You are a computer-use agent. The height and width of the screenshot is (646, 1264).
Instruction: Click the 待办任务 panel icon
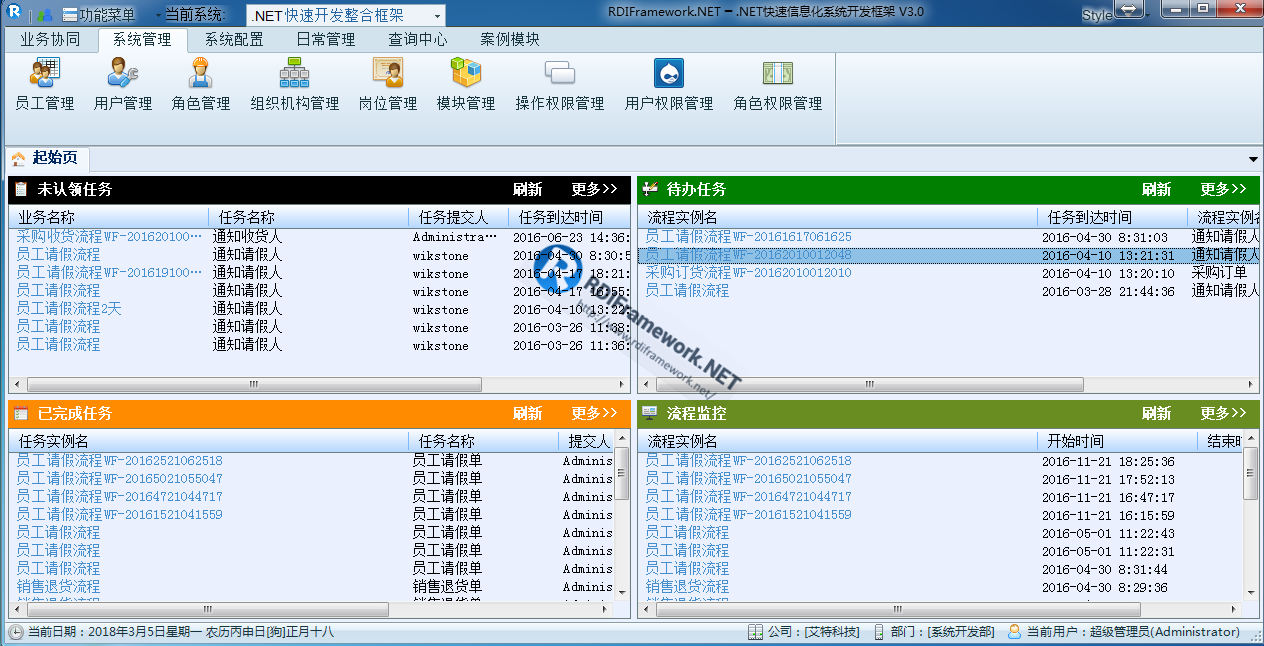coord(650,189)
